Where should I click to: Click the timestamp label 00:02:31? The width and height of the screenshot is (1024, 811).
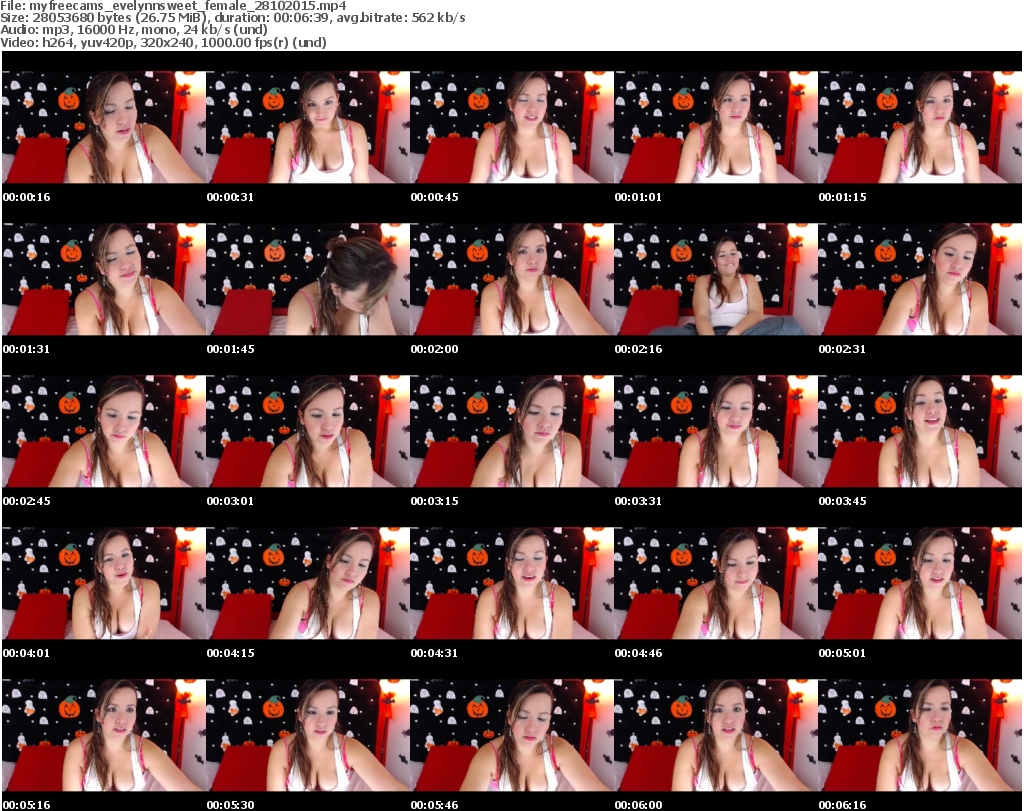pos(842,349)
